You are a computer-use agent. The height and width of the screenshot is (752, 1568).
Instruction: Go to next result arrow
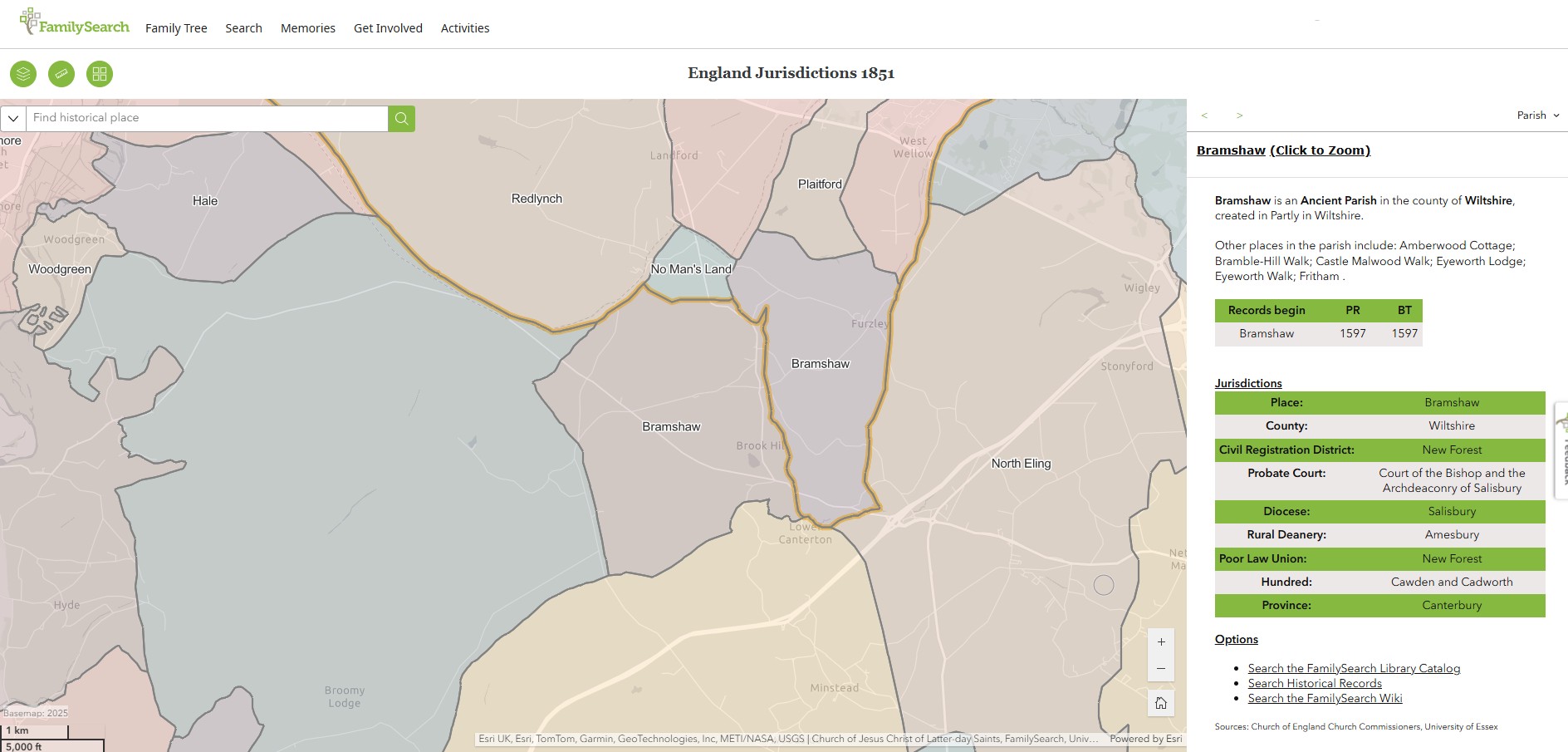[x=1239, y=116]
